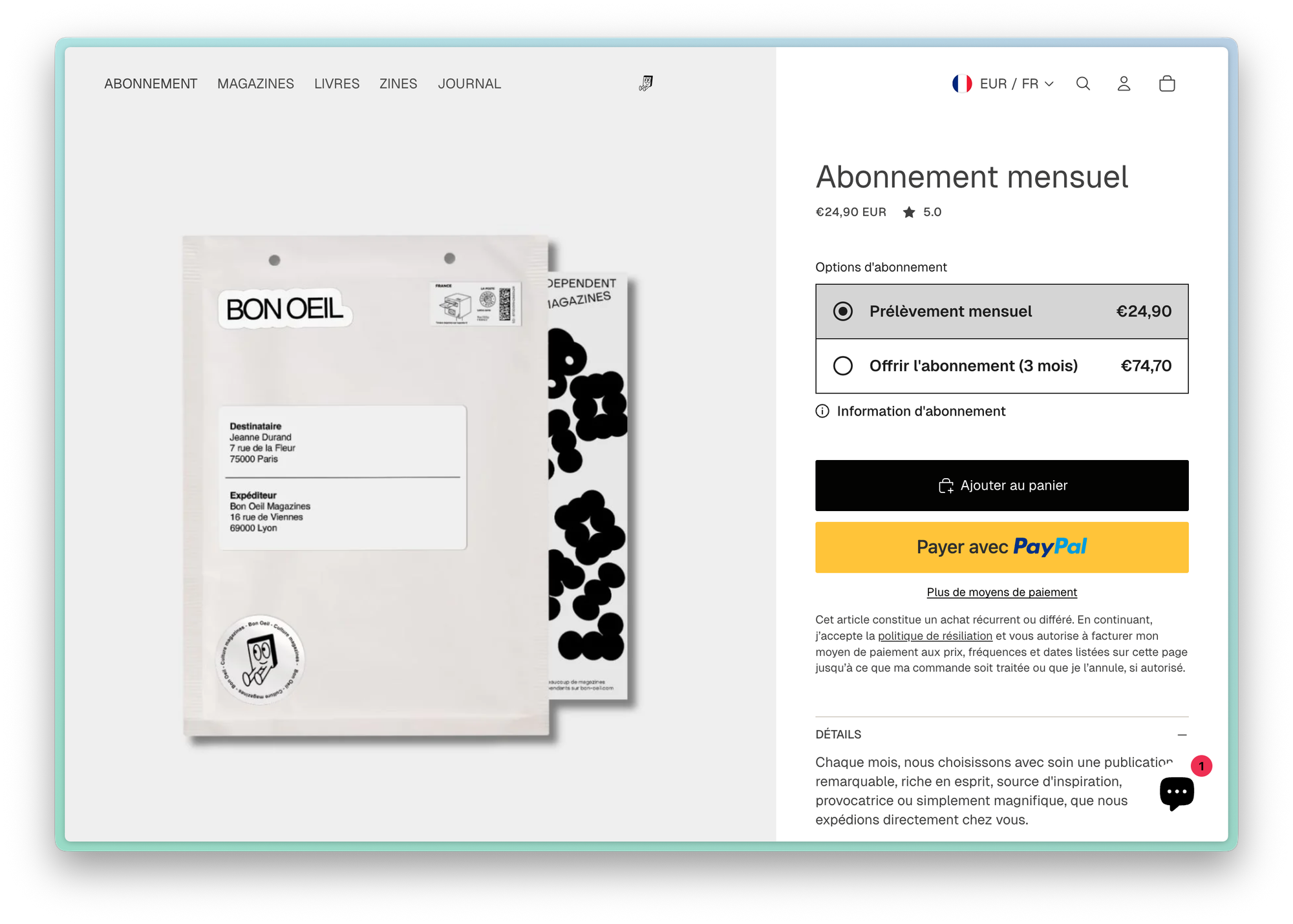
Task: Click Payer avec PayPal button
Action: point(1001,547)
